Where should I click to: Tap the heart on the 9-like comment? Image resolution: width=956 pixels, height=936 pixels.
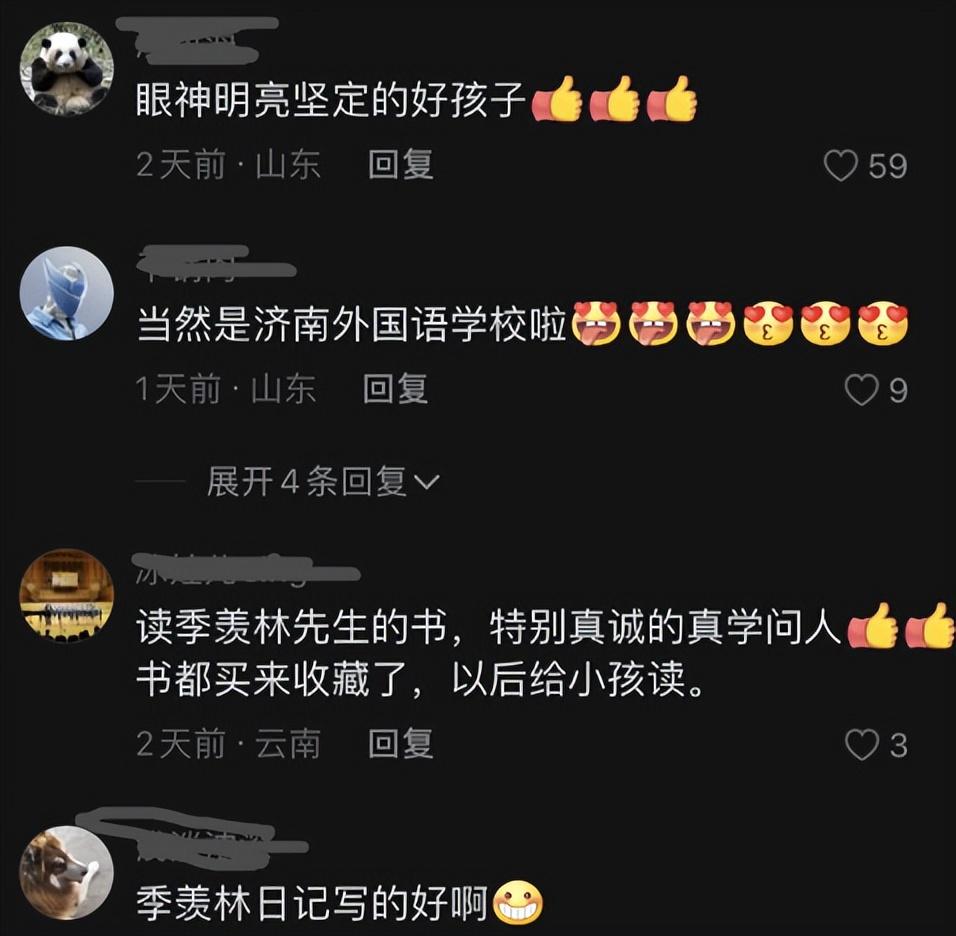point(861,390)
